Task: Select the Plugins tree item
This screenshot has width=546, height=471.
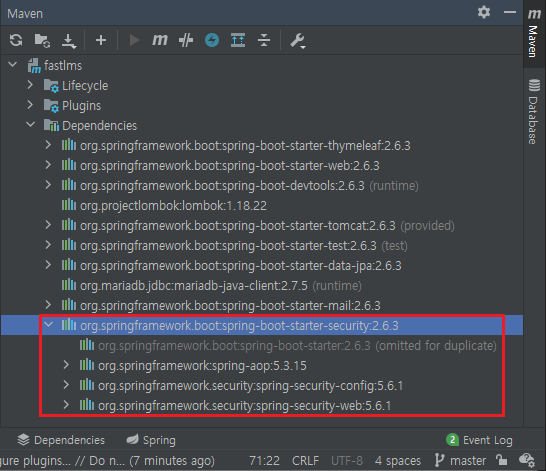Action: click(x=81, y=105)
